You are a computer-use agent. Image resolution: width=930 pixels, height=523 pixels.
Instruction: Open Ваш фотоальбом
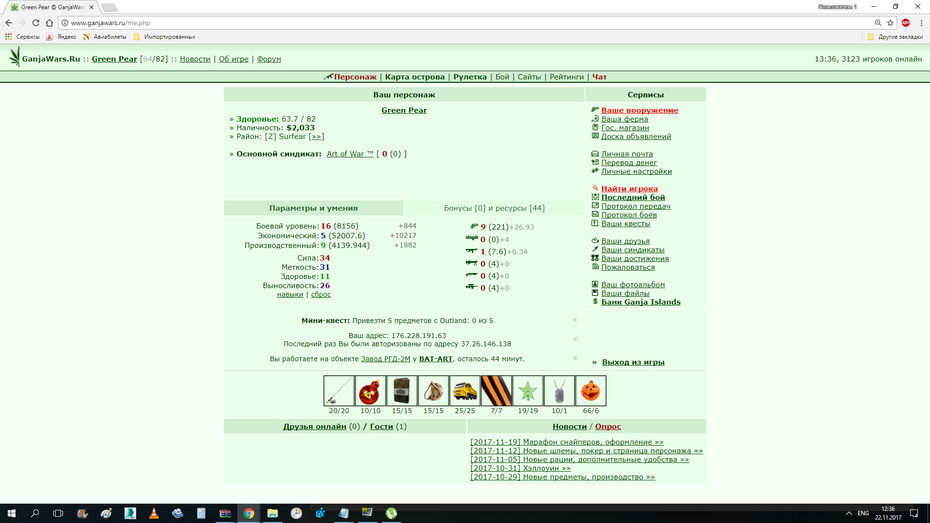[x=633, y=285]
